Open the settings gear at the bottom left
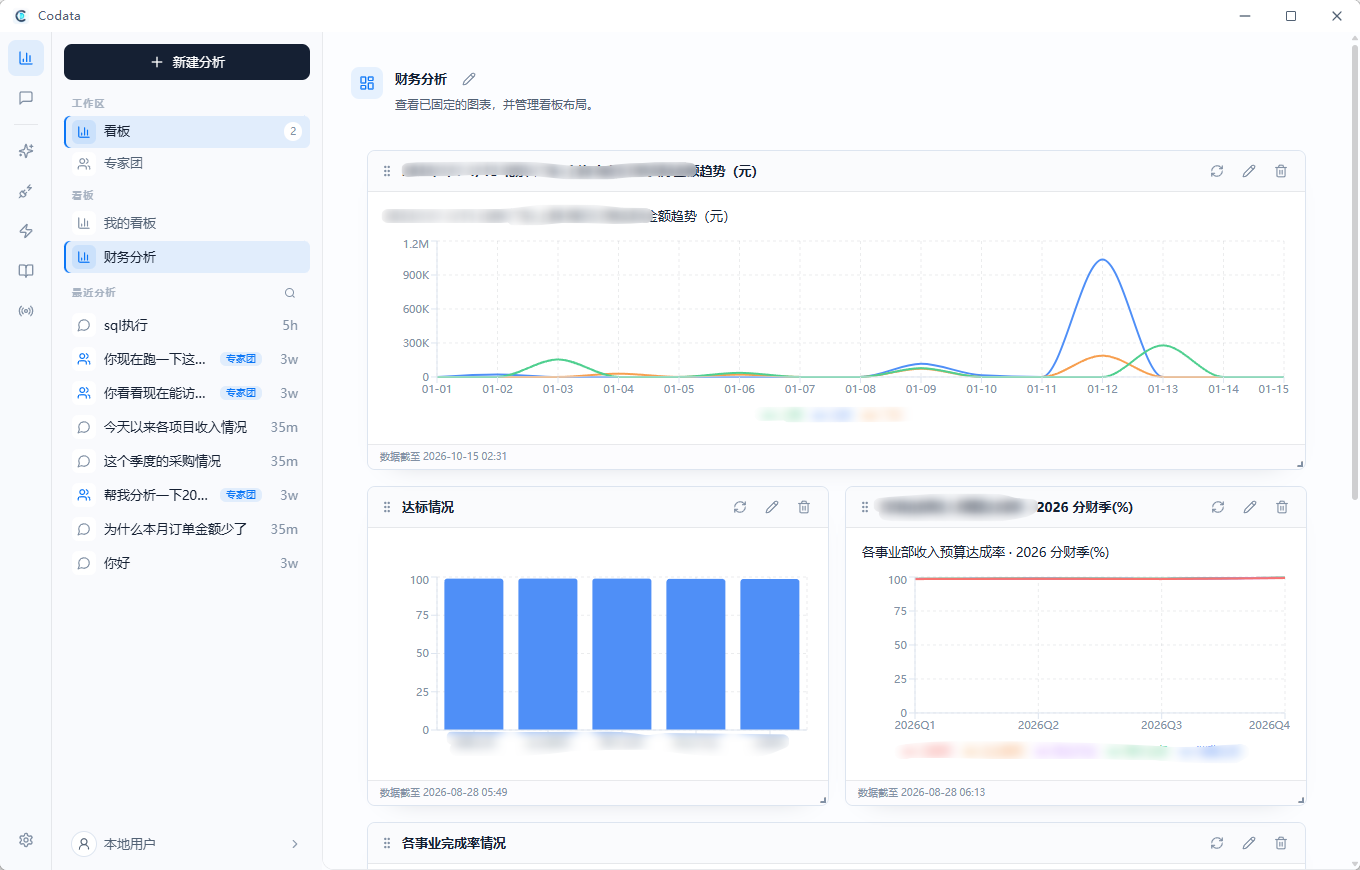The height and width of the screenshot is (870, 1360). tap(26, 840)
